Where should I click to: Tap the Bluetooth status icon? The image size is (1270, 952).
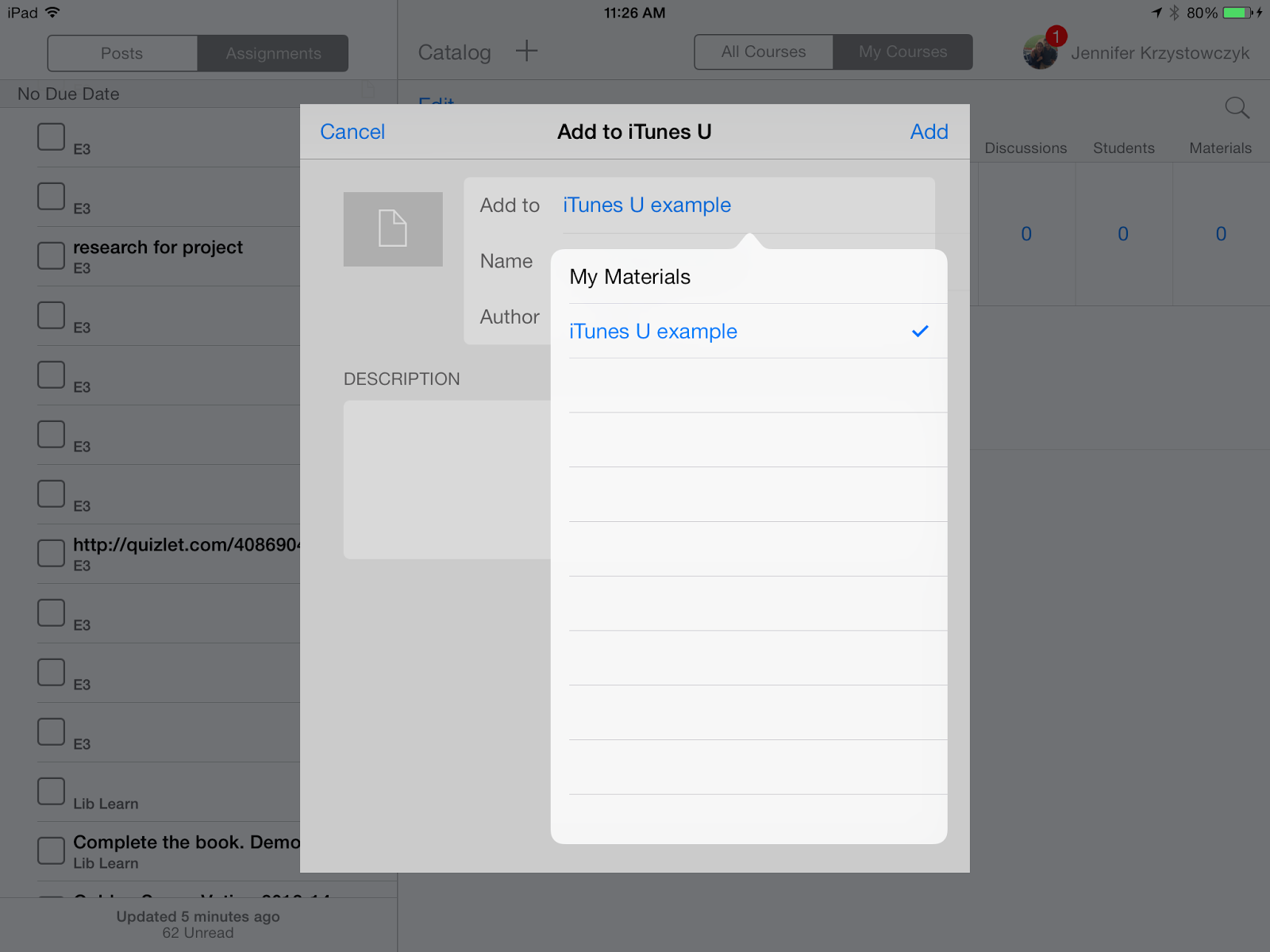point(1174,13)
